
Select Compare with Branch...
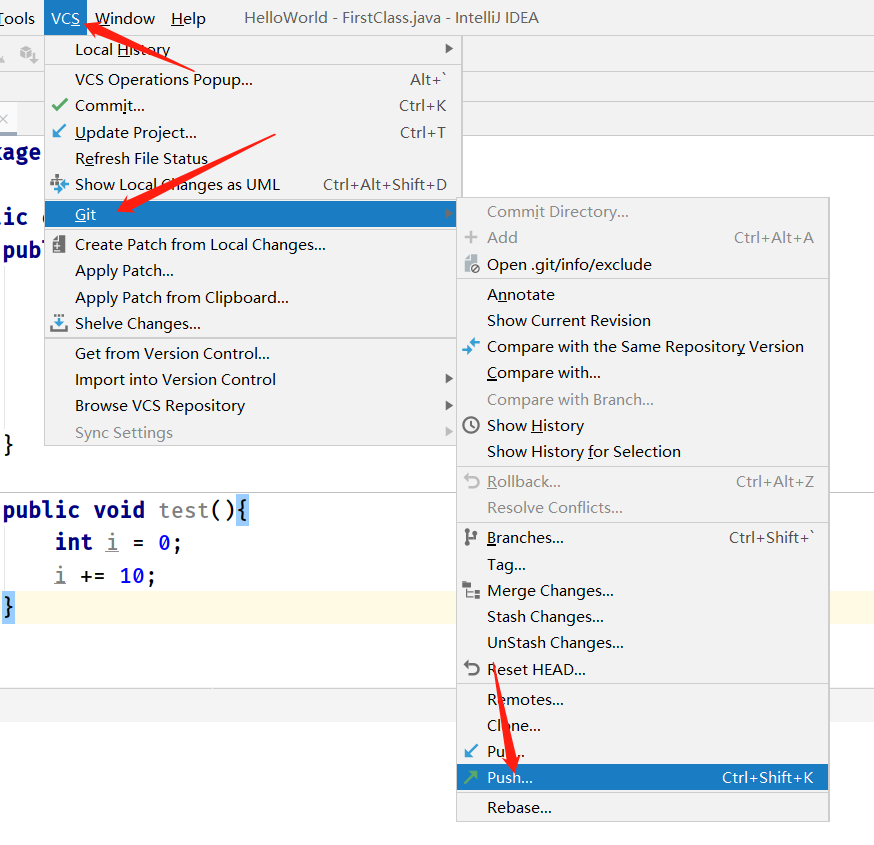[x=570, y=399]
